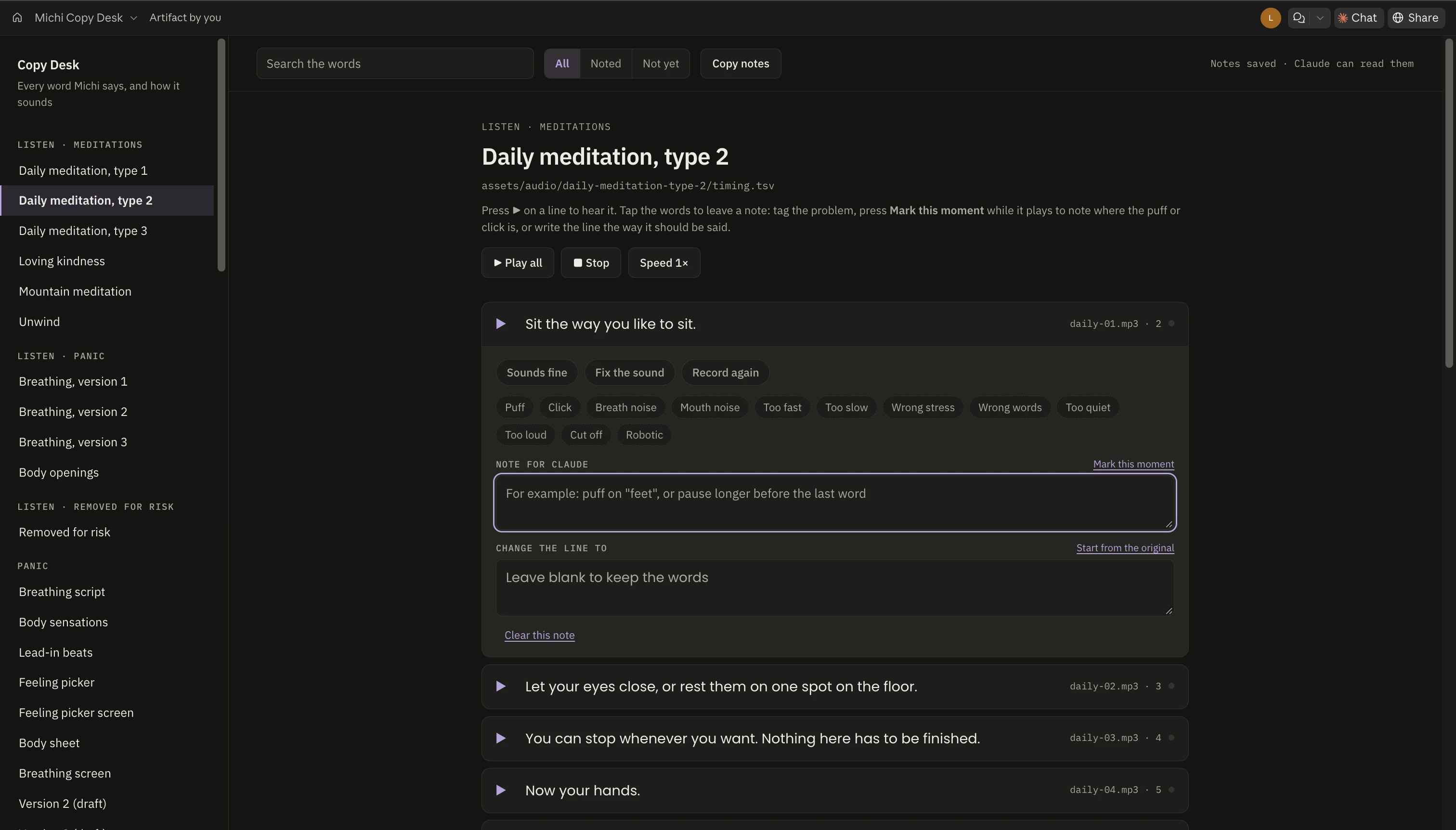Click the Share button
The width and height of the screenshot is (1456, 830).
point(1416,18)
